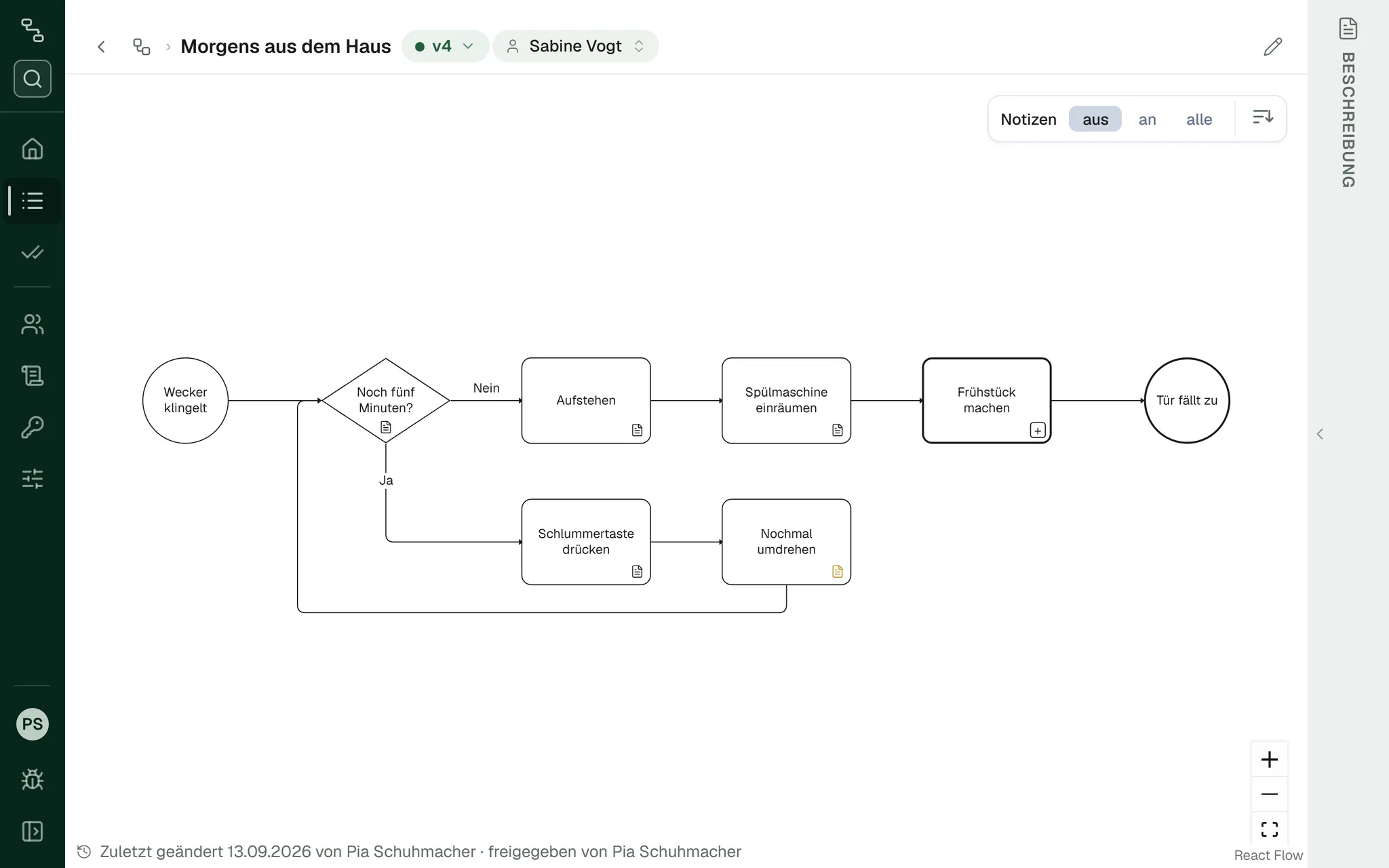Select the Wecker klingelt start node
The height and width of the screenshot is (868, 1389).
pyautogui.click(x=185, y=401)
